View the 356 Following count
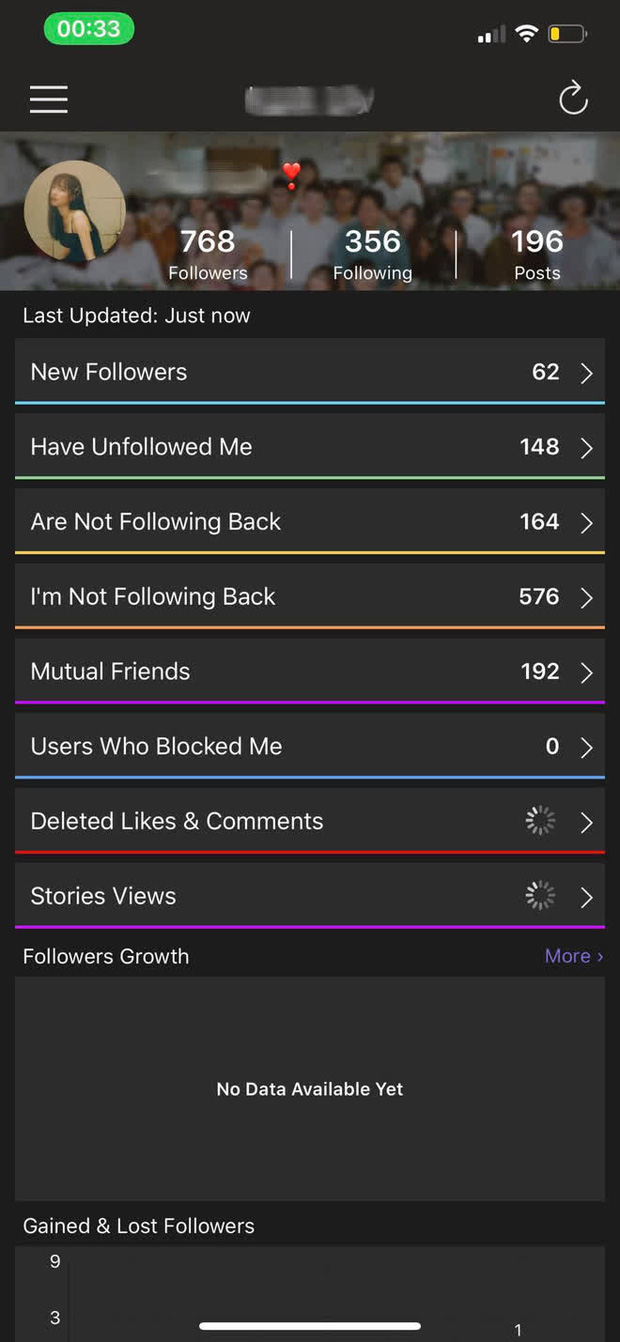 click(x=372, y=253)
